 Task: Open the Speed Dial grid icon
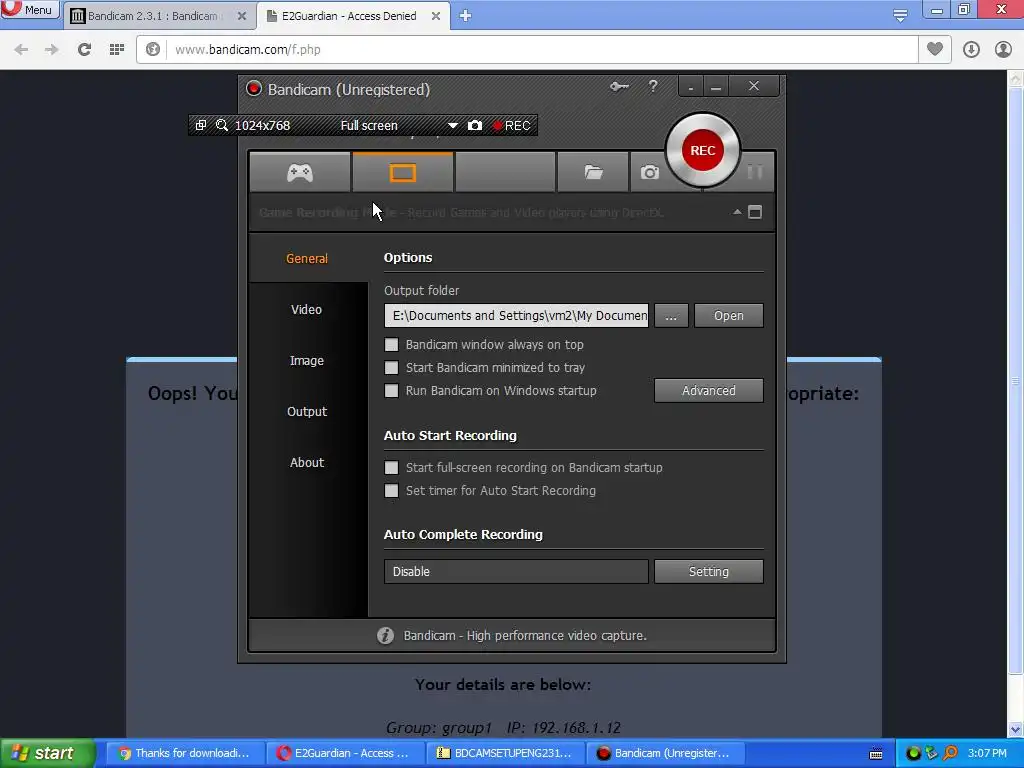coord(117,49)
